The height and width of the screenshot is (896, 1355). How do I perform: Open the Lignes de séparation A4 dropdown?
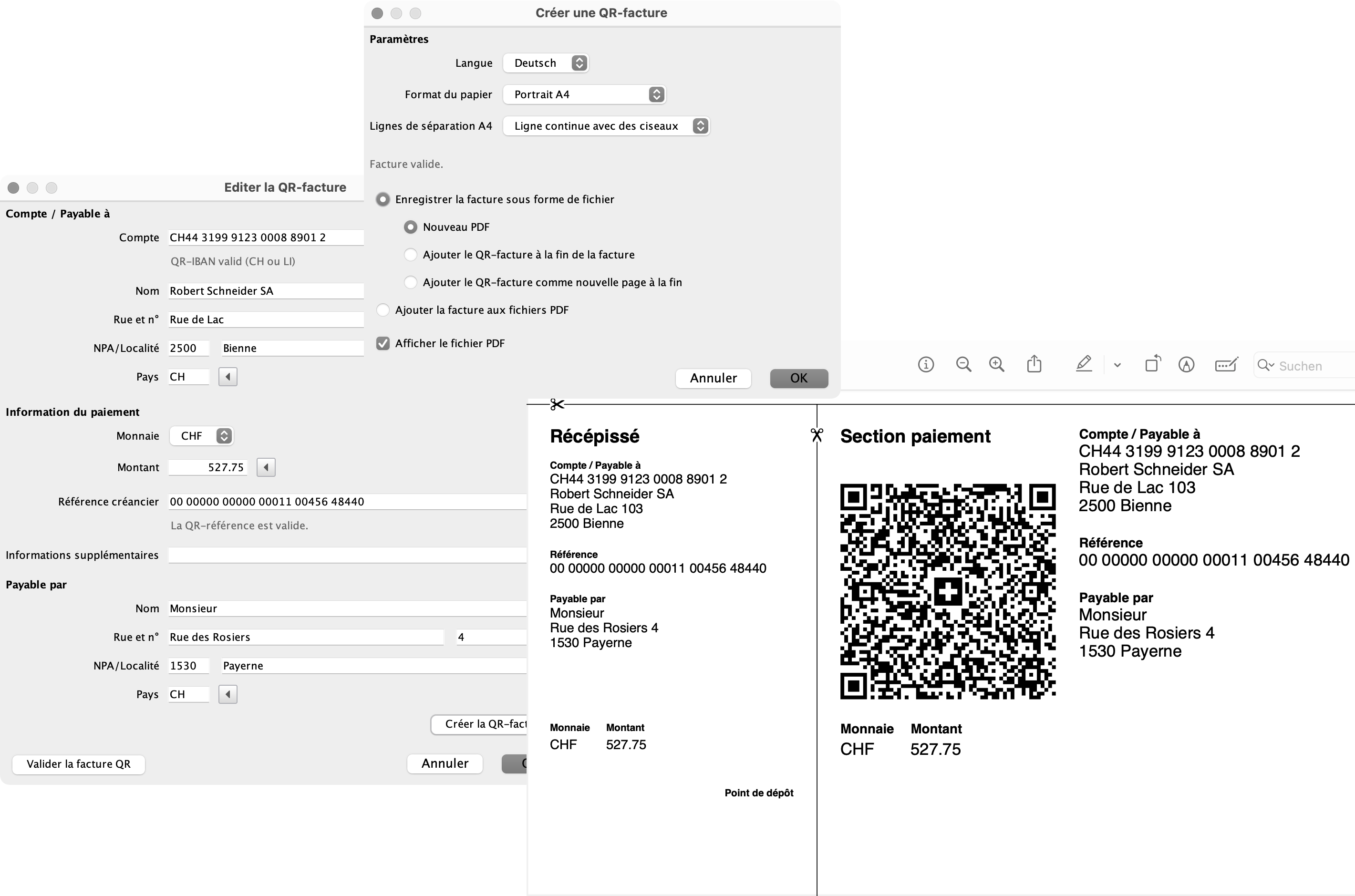coord(606,126)
